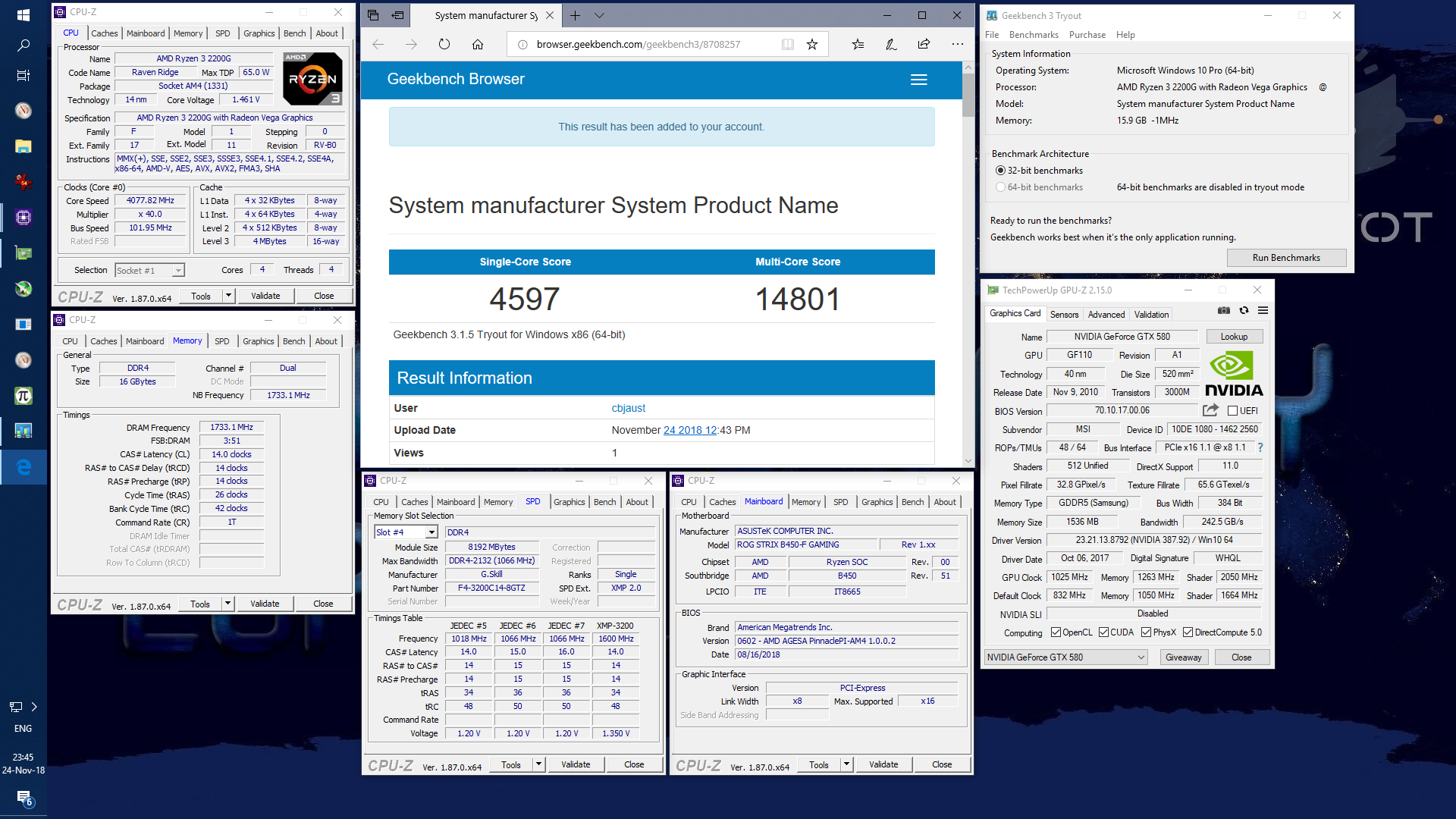Expand taskbar hidden icons chevron
This screenshot has width=1456, height=819.
click(34, 707)
